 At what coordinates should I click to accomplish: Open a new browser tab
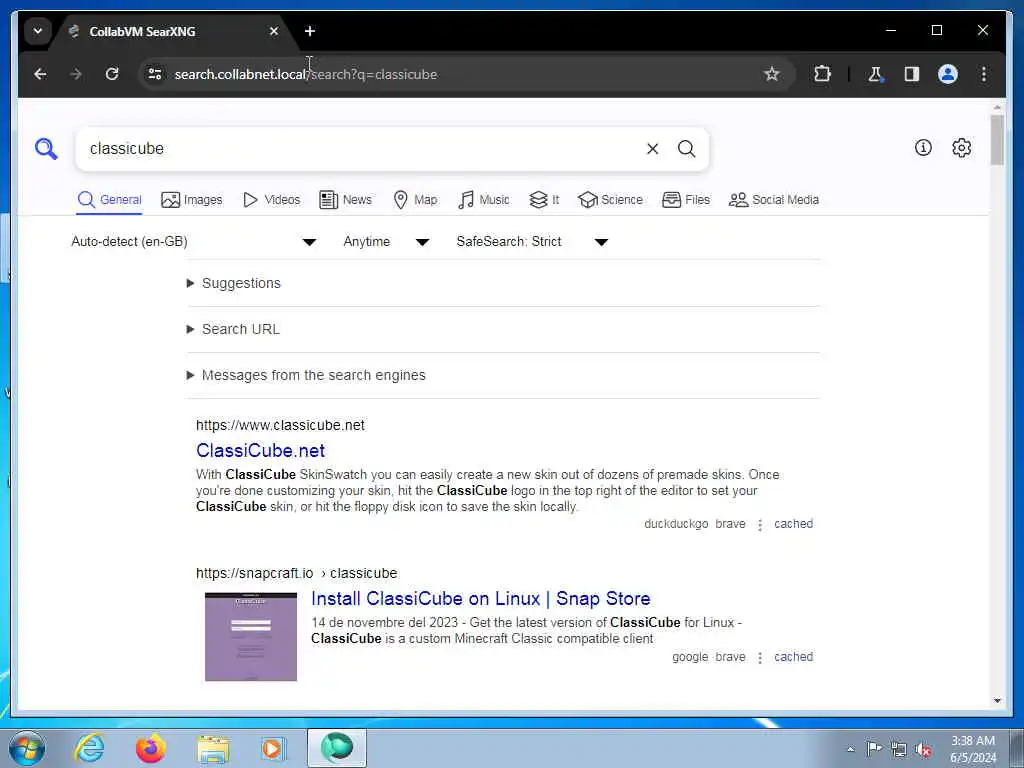310,31
